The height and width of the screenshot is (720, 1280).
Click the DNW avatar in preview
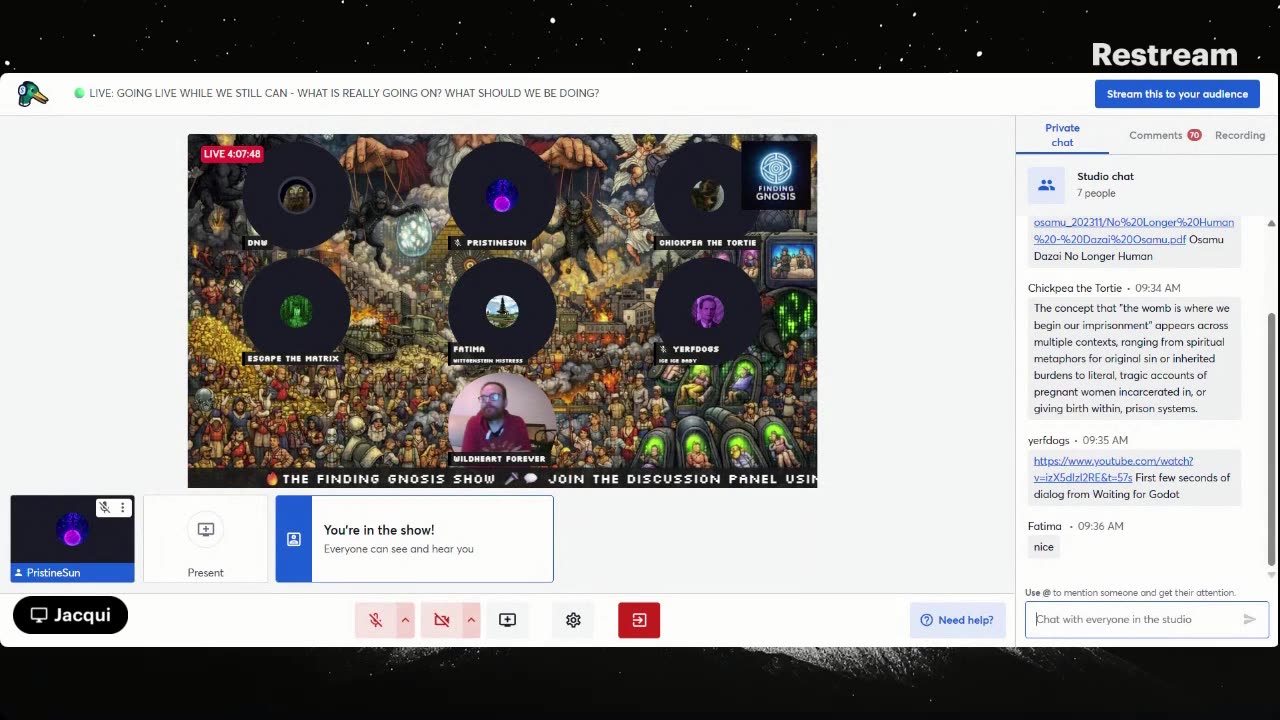click(x=296, y=195)
